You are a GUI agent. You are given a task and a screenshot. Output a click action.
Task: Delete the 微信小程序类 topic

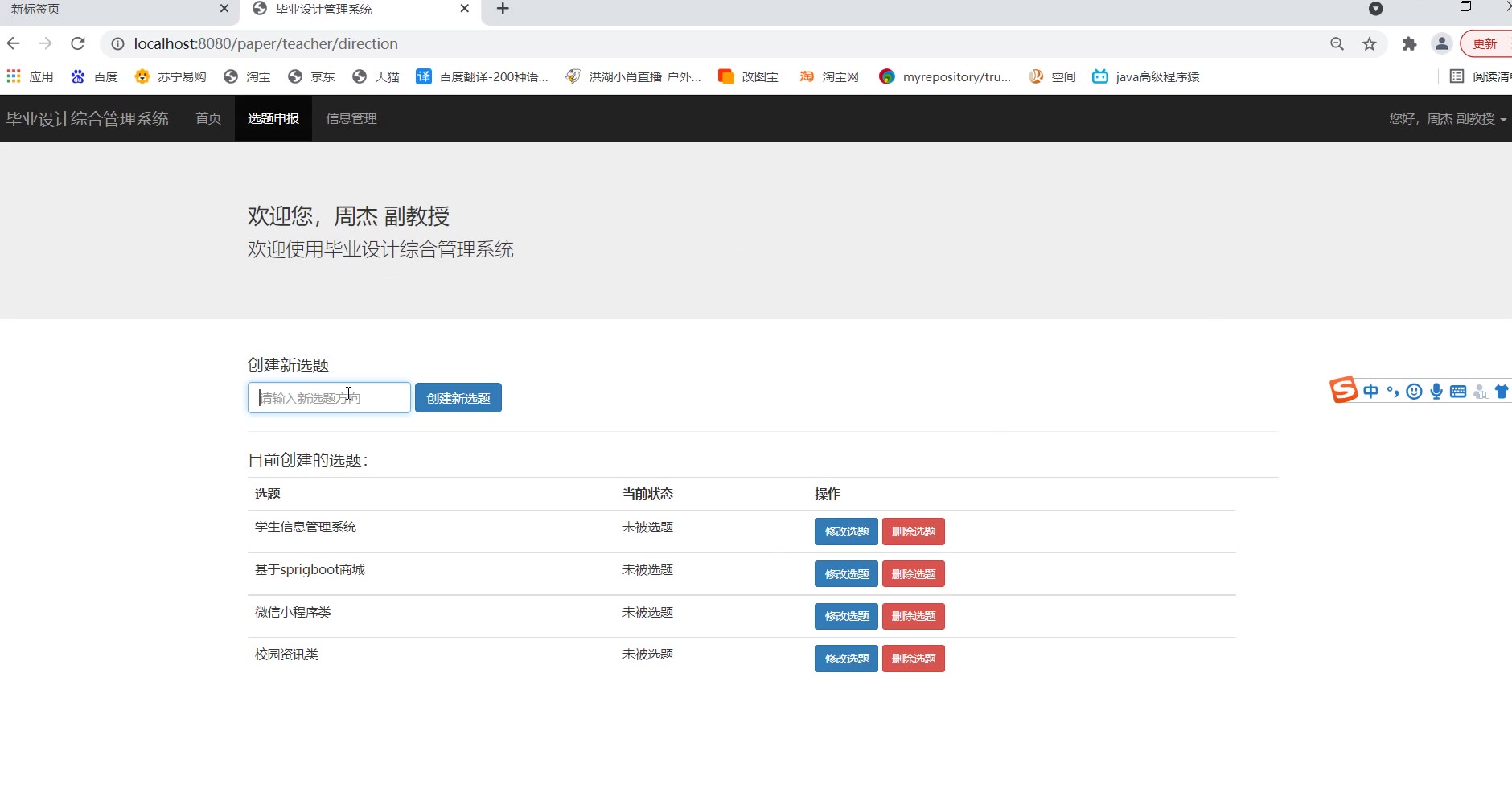pyautogui.click(x=914, y=616)
